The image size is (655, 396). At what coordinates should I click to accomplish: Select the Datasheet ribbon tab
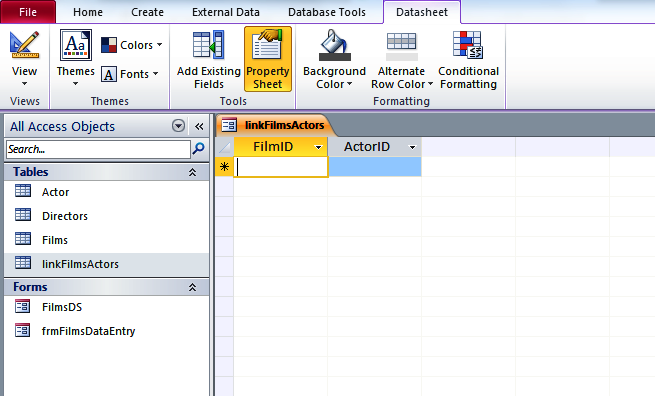422,12
